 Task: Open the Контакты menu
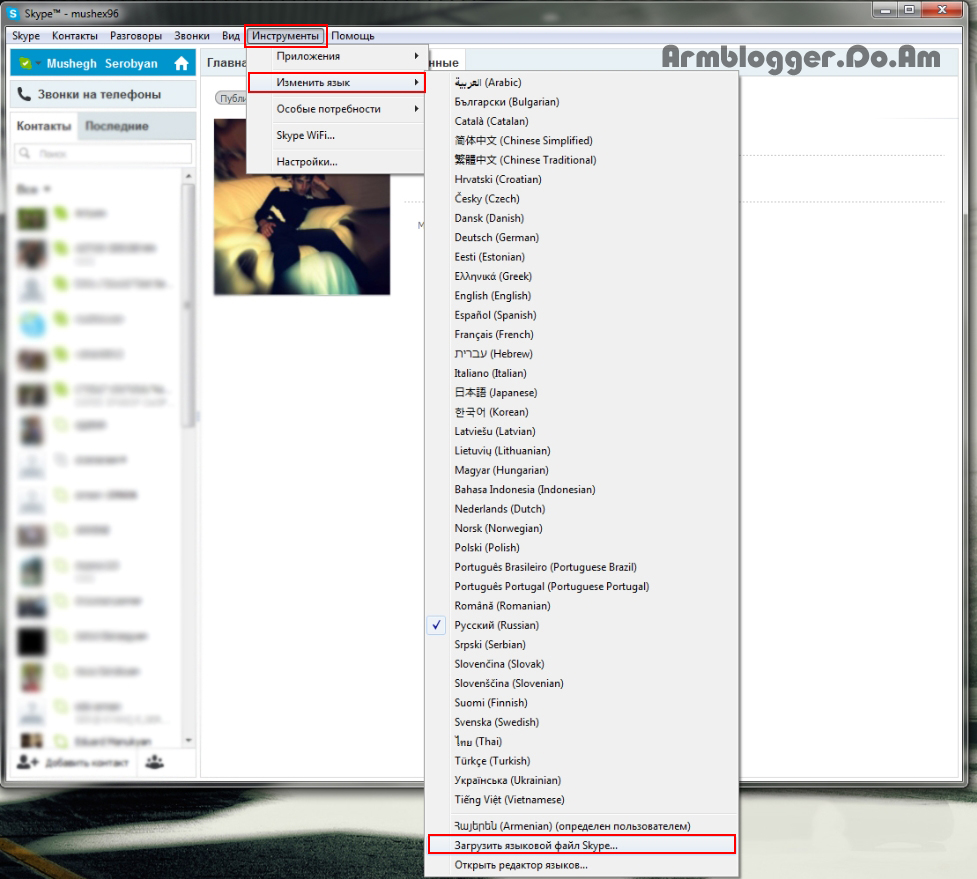[x=75, y=36]
